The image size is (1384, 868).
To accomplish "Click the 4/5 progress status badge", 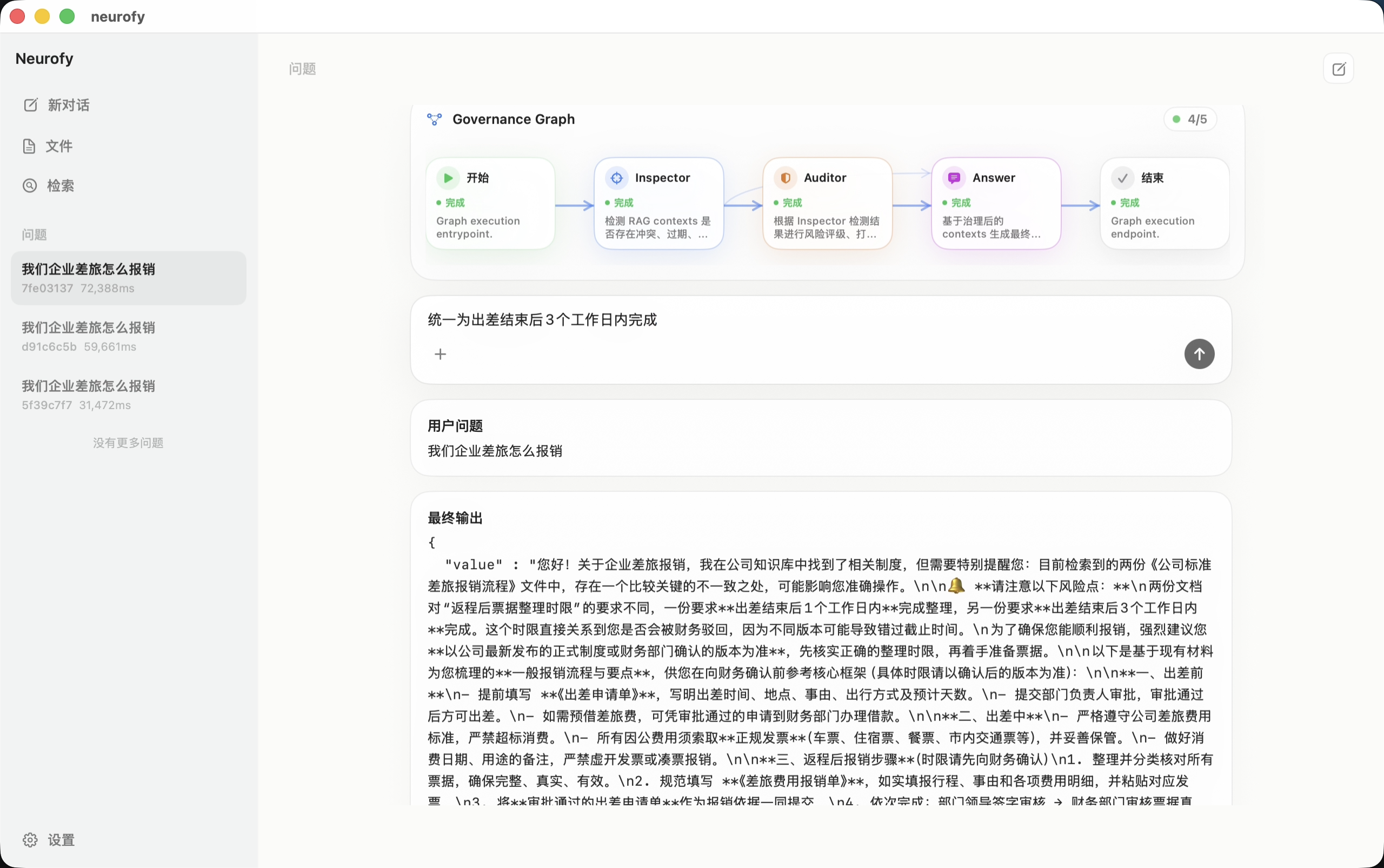I will [x=1190, y=119].
